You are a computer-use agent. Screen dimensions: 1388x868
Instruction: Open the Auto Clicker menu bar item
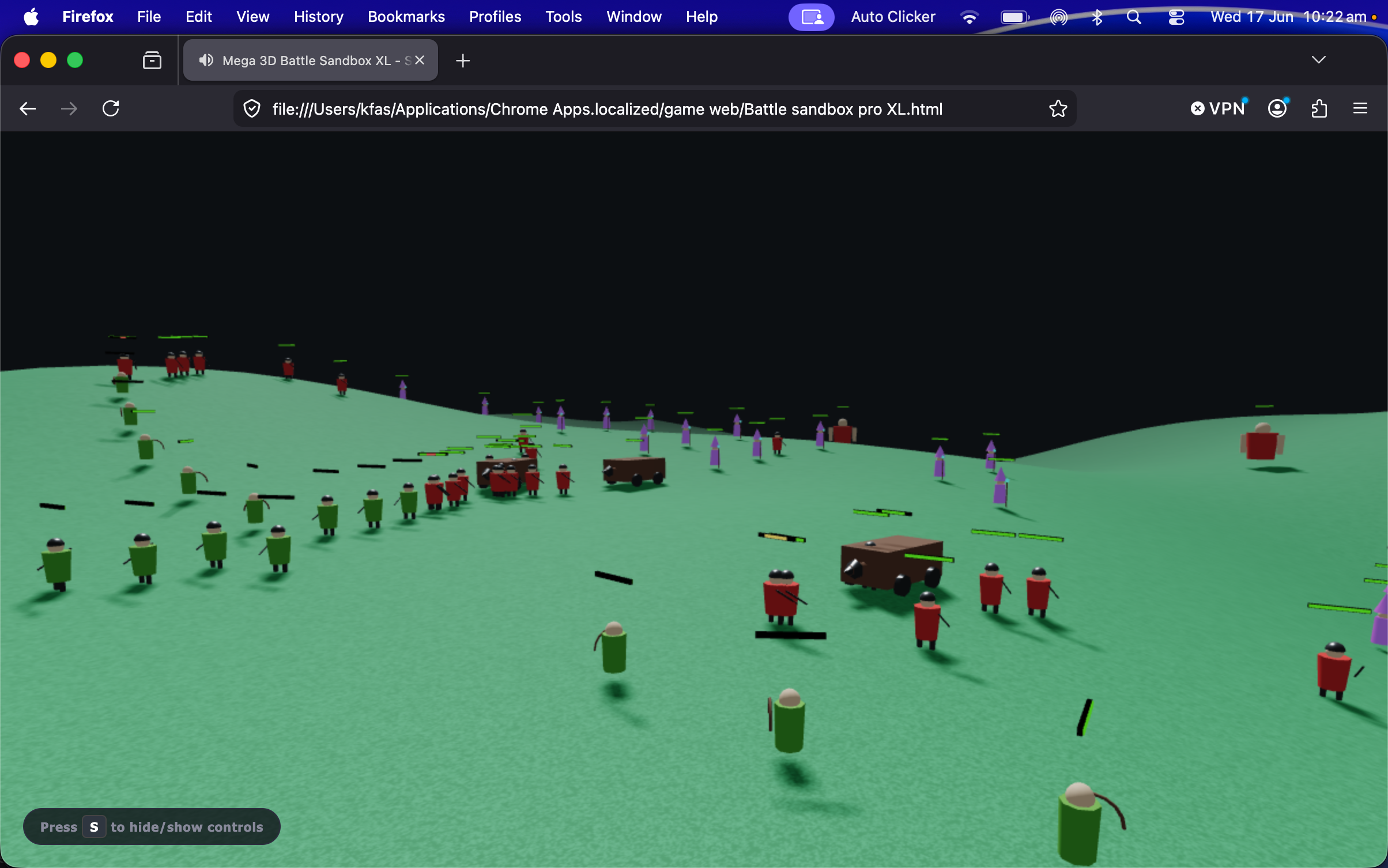(893, 17)
